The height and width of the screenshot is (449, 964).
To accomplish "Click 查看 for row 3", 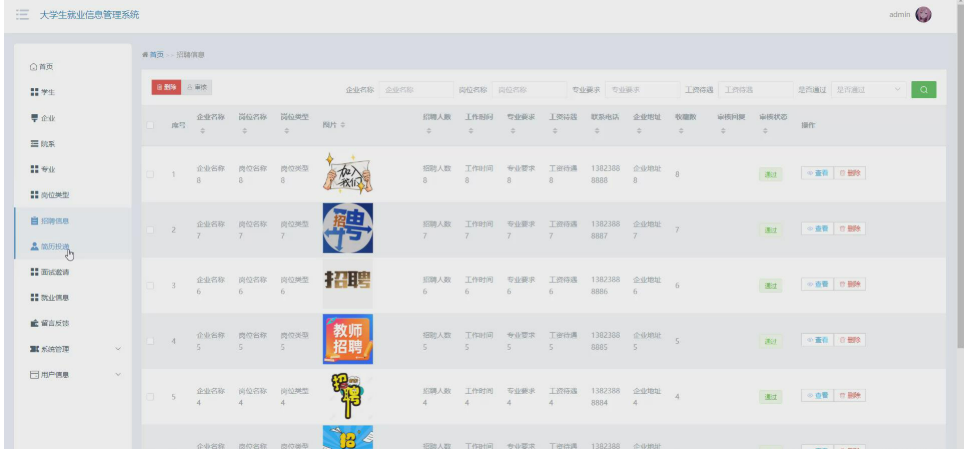I will point(817,284).
